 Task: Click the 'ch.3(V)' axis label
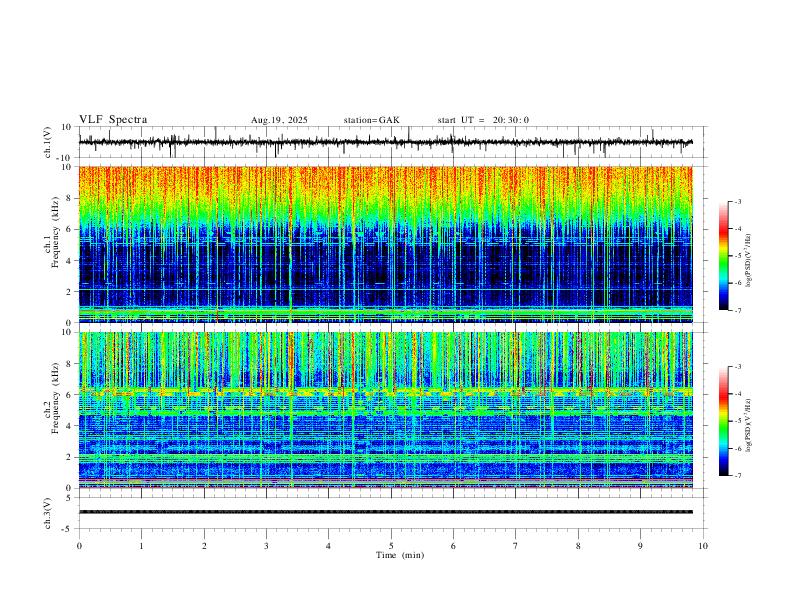48,513
